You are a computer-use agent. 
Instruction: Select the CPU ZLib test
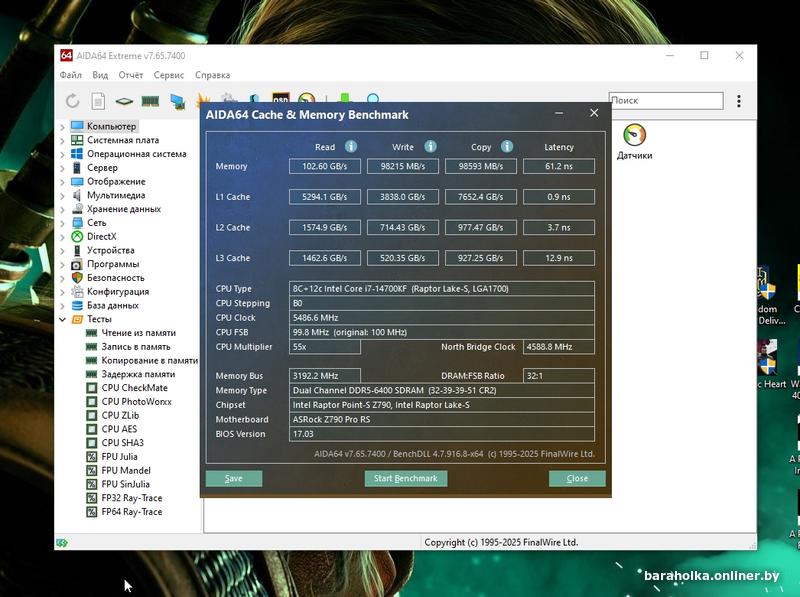[120, 415]
